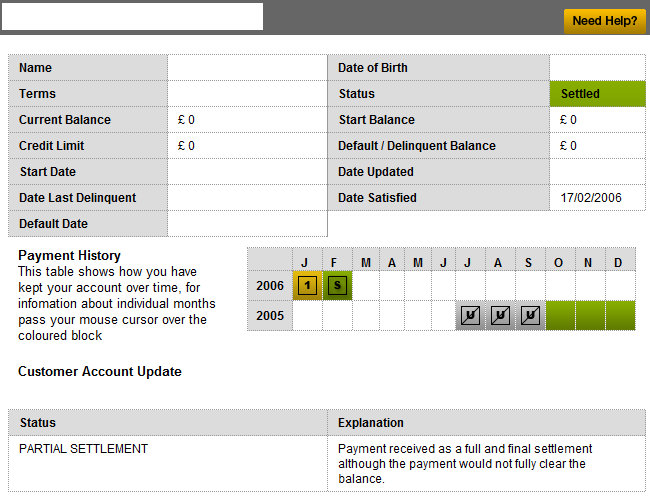
Task: Click July 2005 unclassified status block
Action: (470, 316)
